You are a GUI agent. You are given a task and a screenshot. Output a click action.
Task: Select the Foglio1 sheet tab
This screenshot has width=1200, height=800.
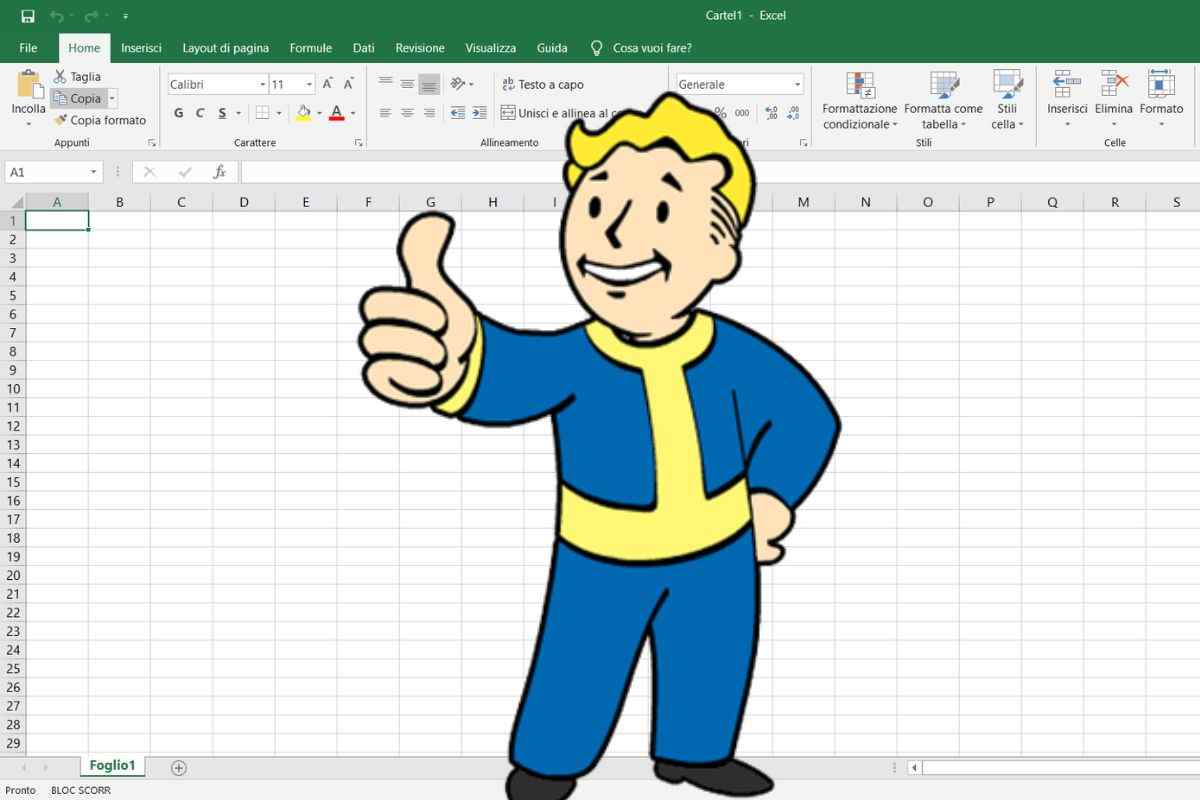(x=112, y=766)
